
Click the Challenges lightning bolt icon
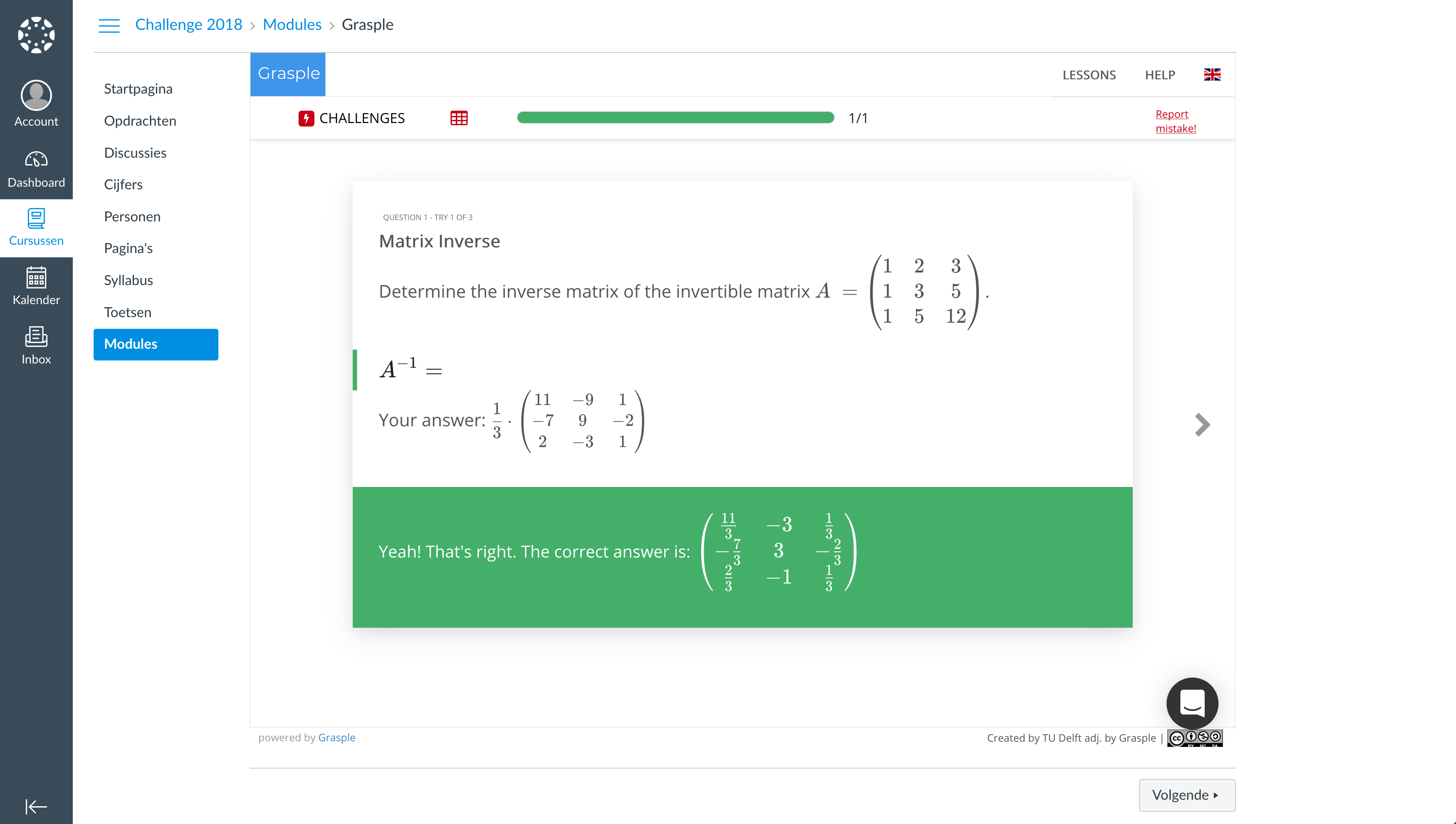click(x=305, y=118)
